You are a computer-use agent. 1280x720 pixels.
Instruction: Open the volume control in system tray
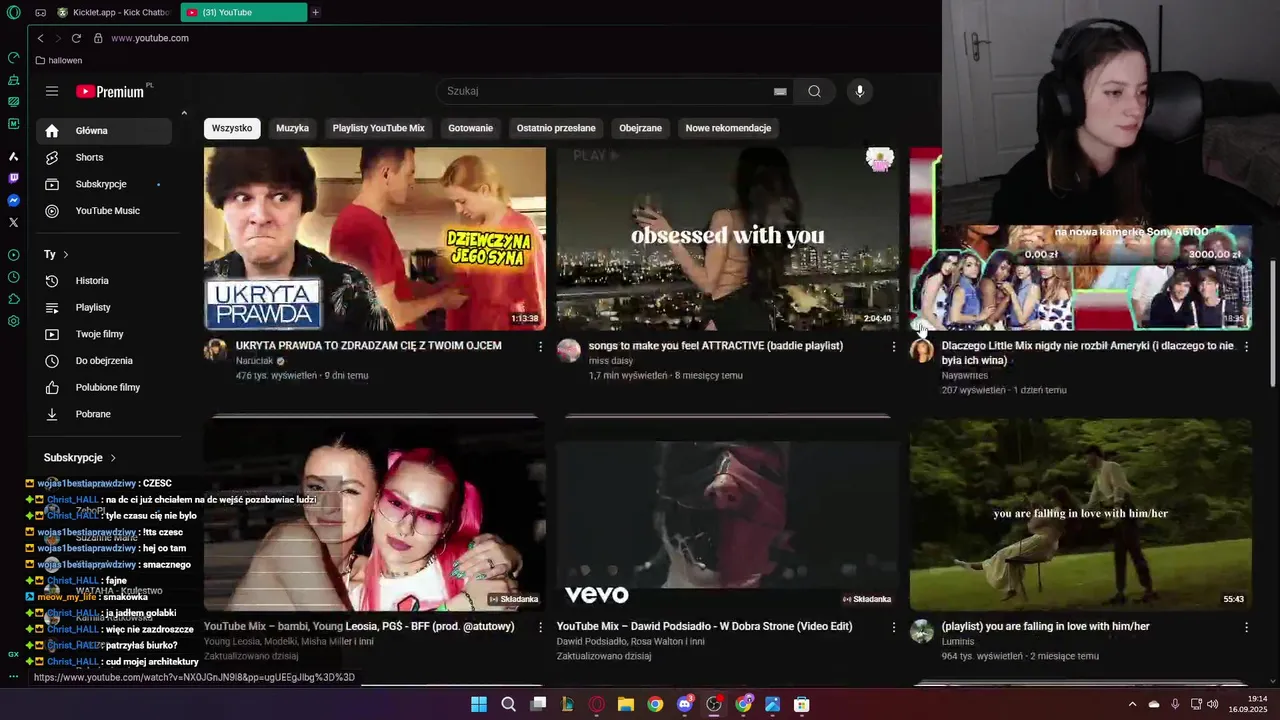point(1213,704)
